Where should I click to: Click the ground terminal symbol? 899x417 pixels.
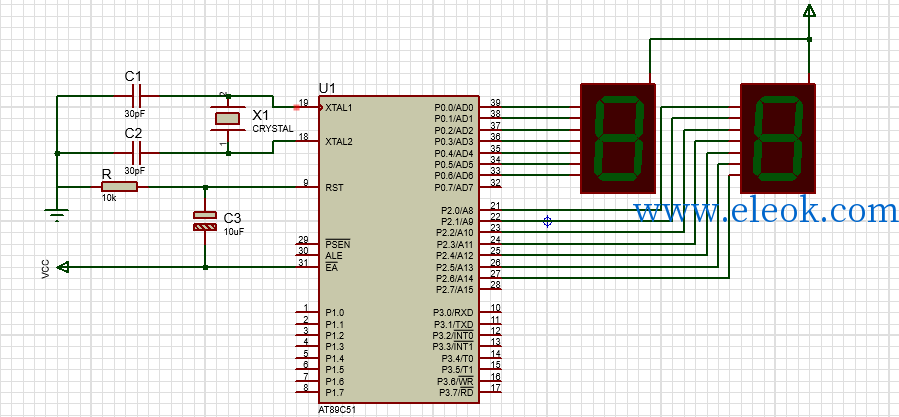(56, 216)
